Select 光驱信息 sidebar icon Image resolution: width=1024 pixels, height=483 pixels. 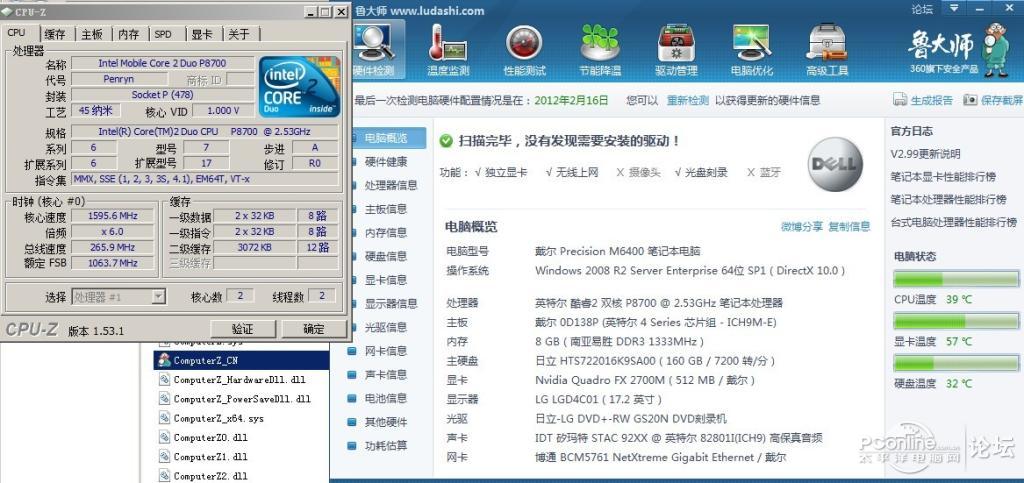353,327
